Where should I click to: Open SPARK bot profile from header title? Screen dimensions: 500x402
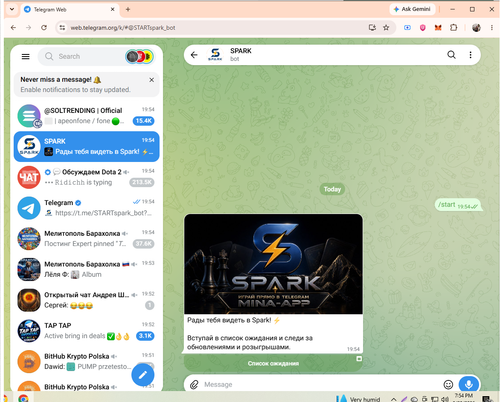coord(241,51)
